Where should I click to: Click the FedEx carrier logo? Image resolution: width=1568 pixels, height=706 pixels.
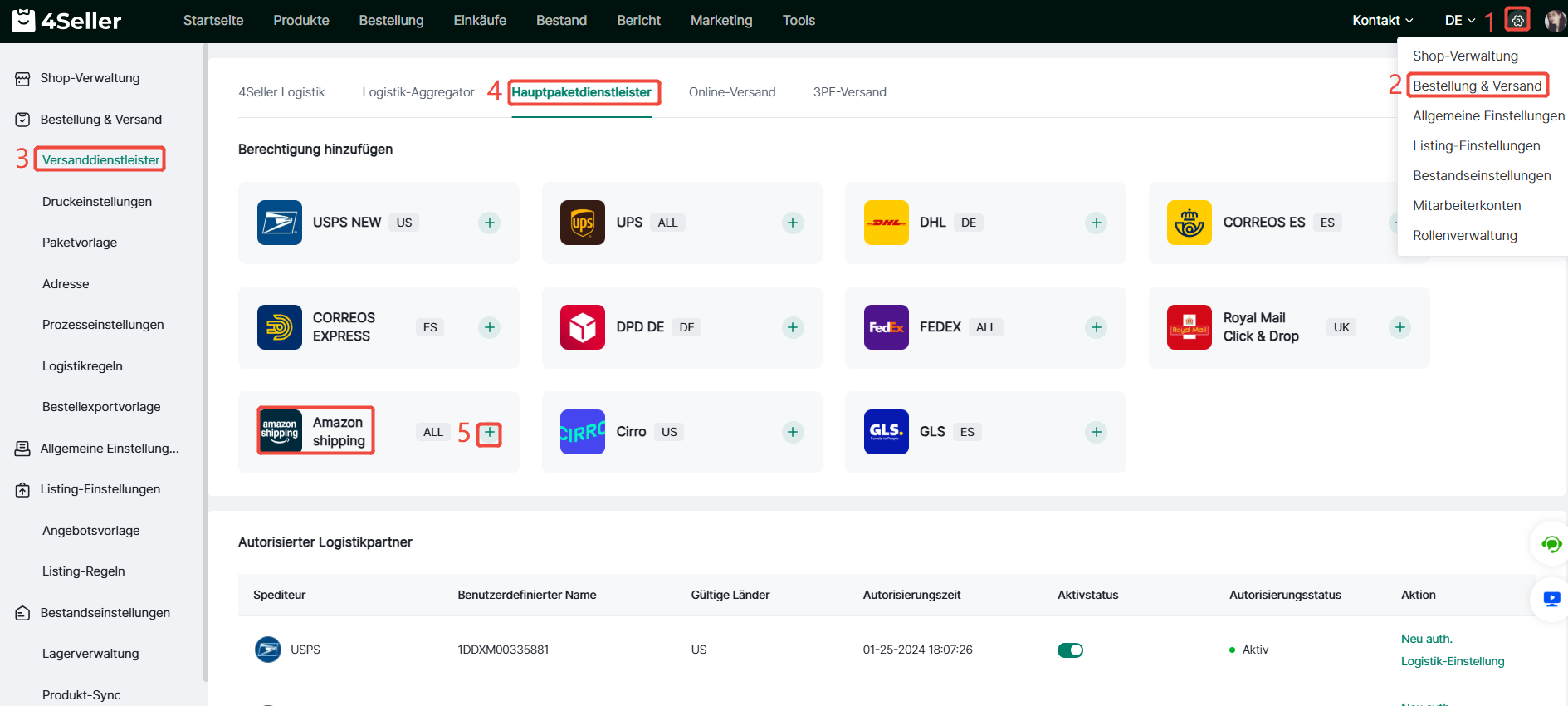click(887, 327)
